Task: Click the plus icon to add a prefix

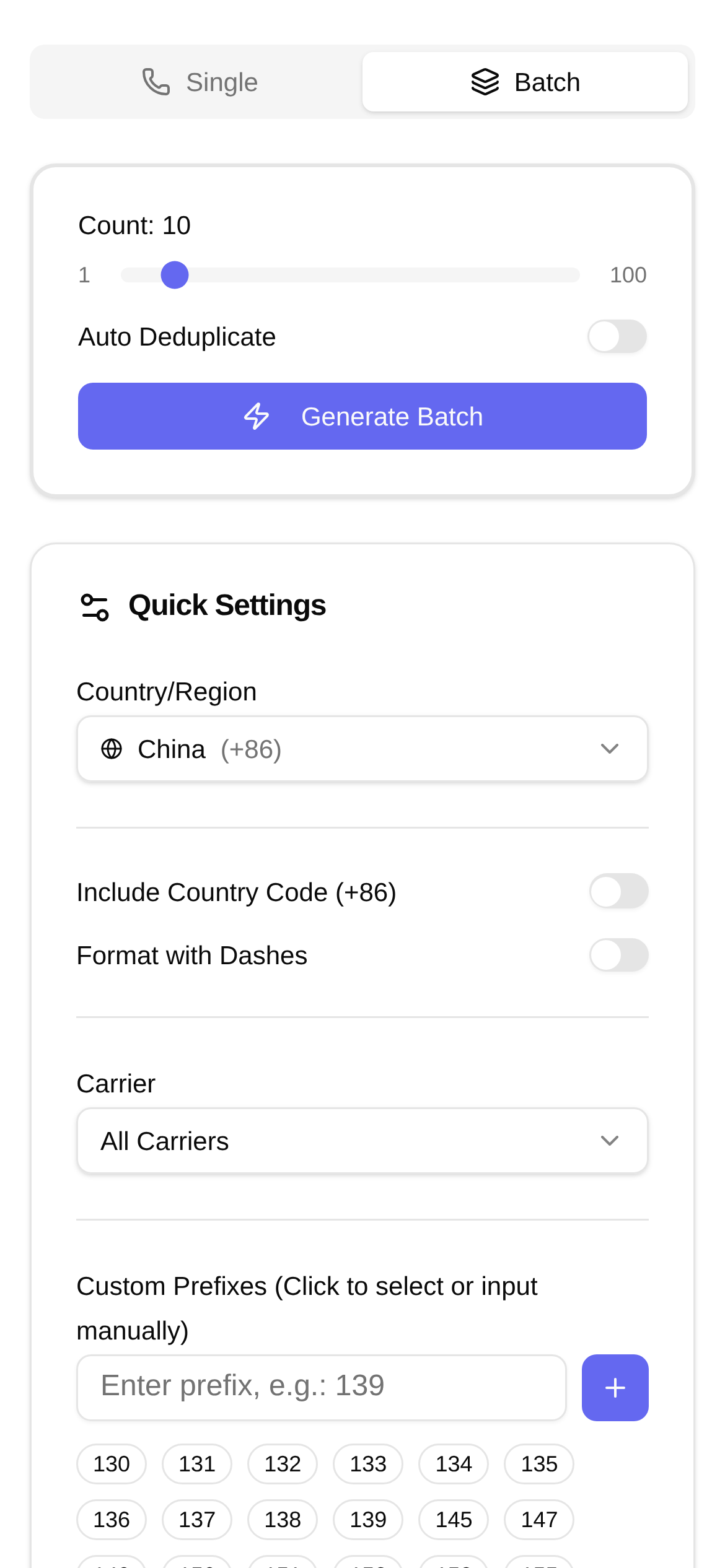Action: pos(614,1387)
